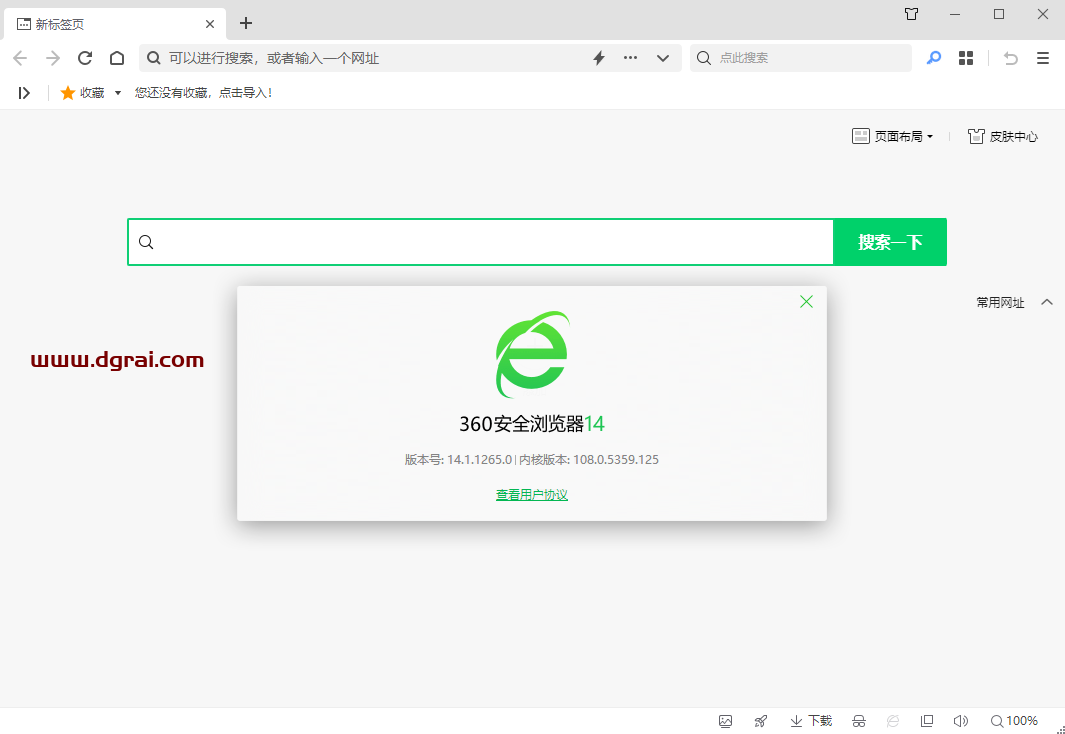Open a new tab with plus button
The width and height of the screenshot is (1065, 734).
pyautogui.click(x=246, y=23)
